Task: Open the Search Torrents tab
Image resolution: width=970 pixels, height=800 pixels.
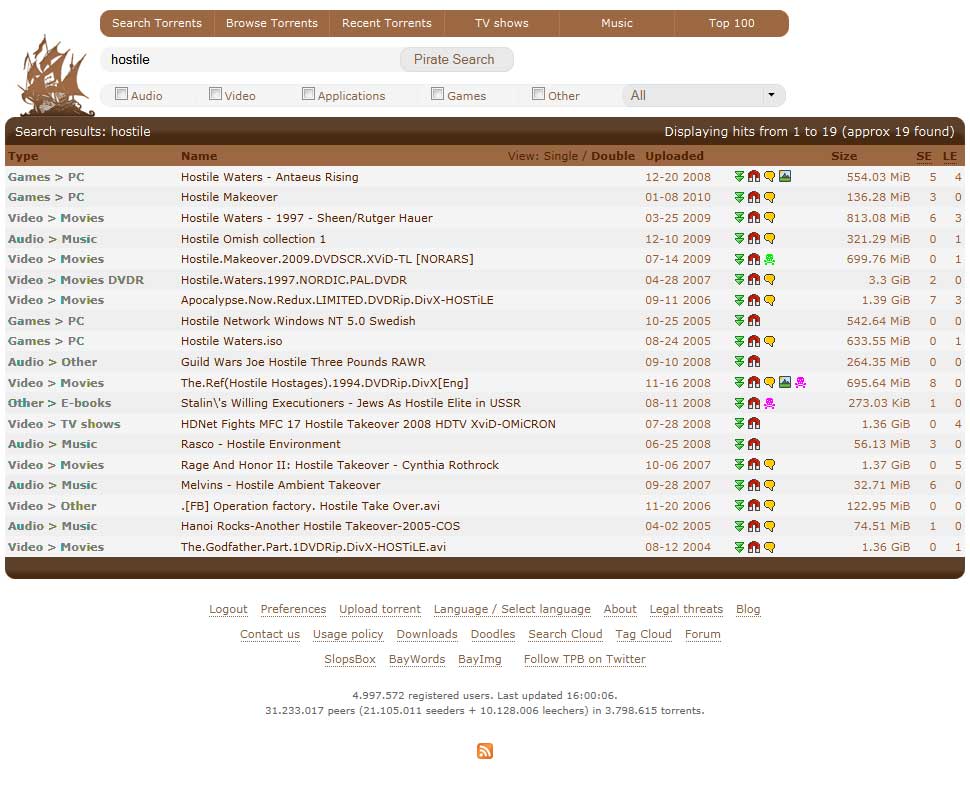Action: coord(157,24)
